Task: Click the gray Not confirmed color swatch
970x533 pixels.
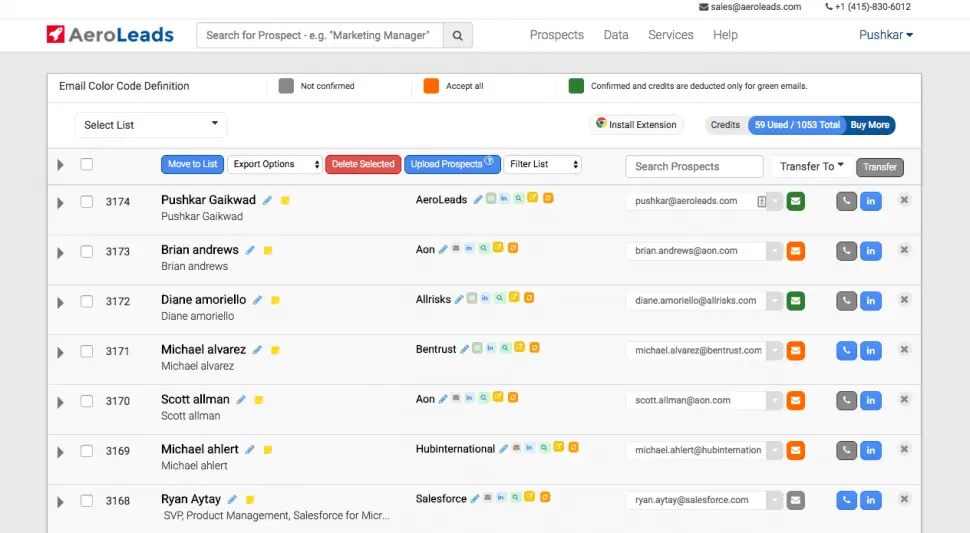Action: click(286, 86)
